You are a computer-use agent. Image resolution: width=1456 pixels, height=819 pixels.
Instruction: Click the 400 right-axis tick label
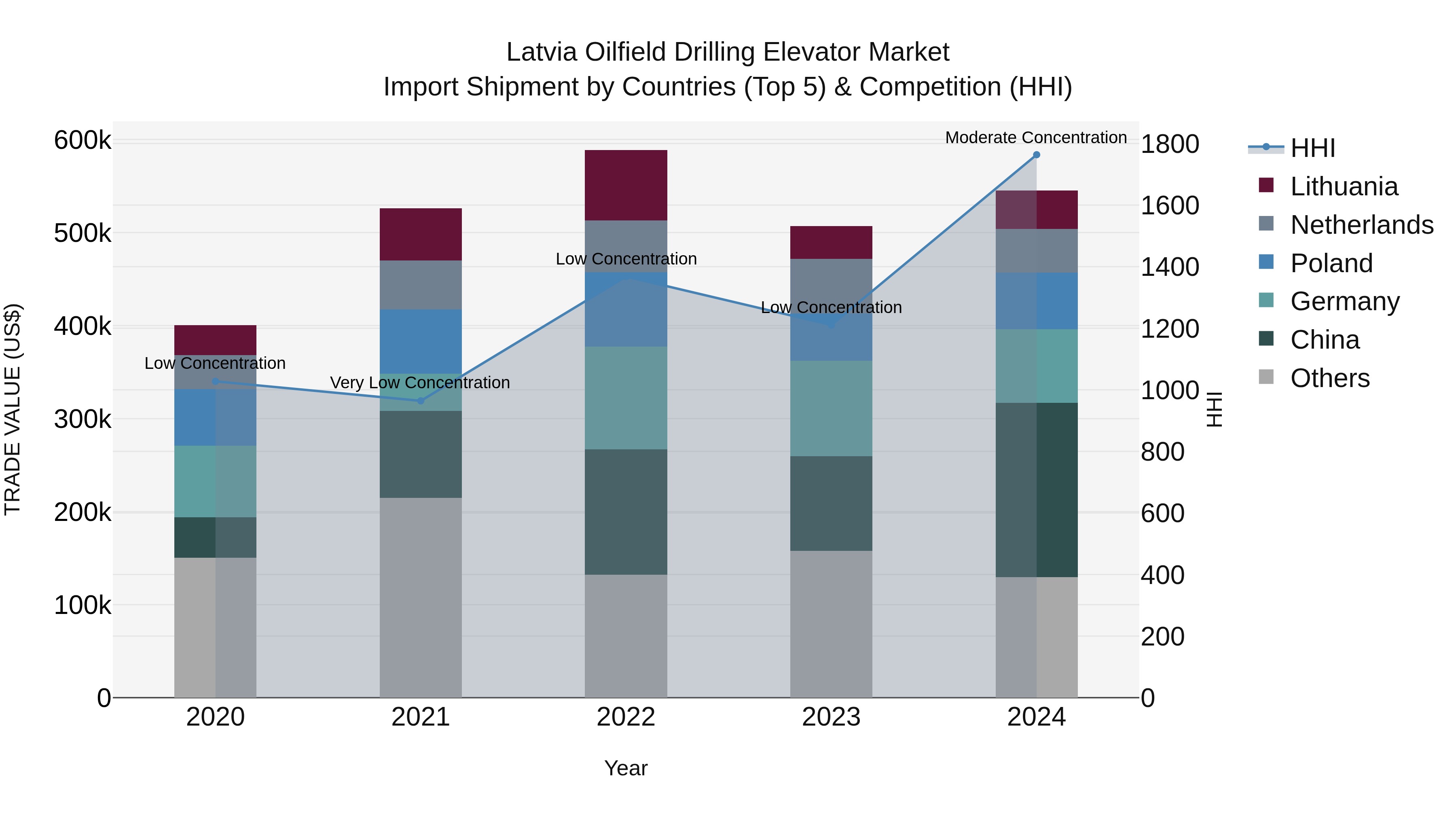[1163, 576]
